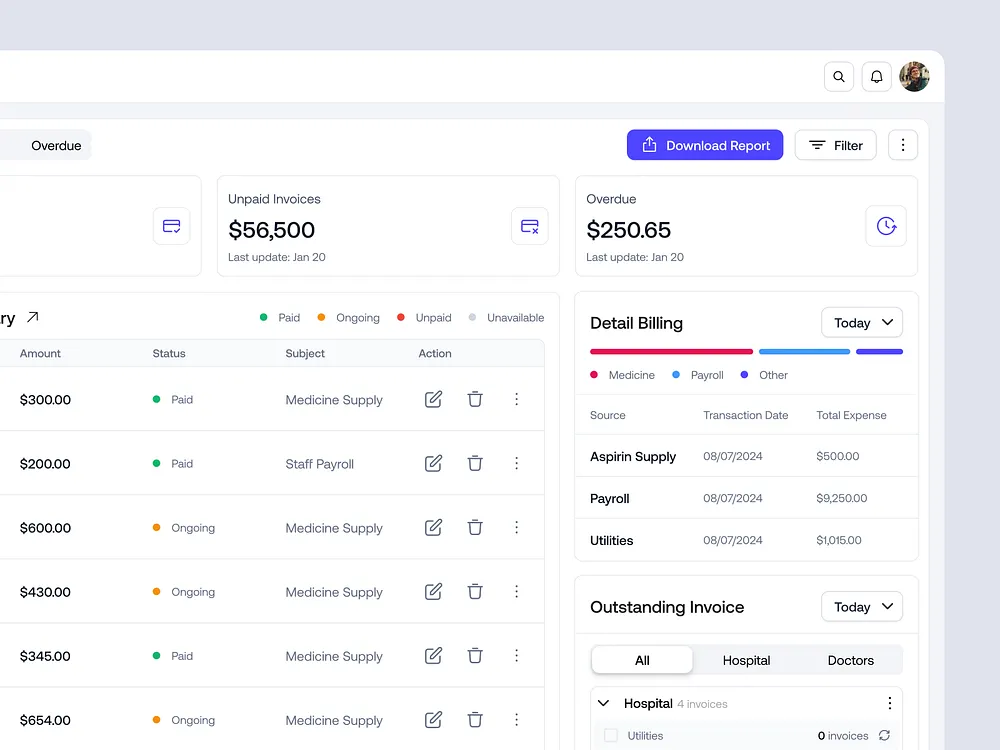
Task: Click the Overdue card clock icon
Action: (886, 226)
